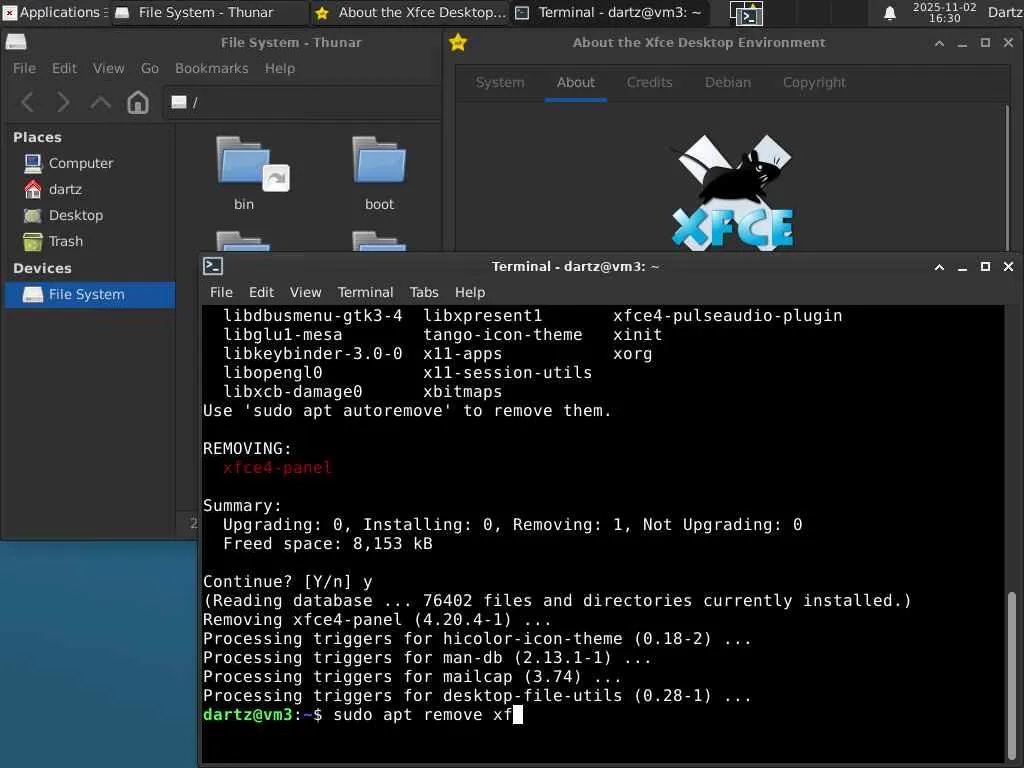Image resolution: width=1024 pixels, height=768 pixels.
Task: Click drive icon in Thunar titlebar
Action: pos(16,42)
